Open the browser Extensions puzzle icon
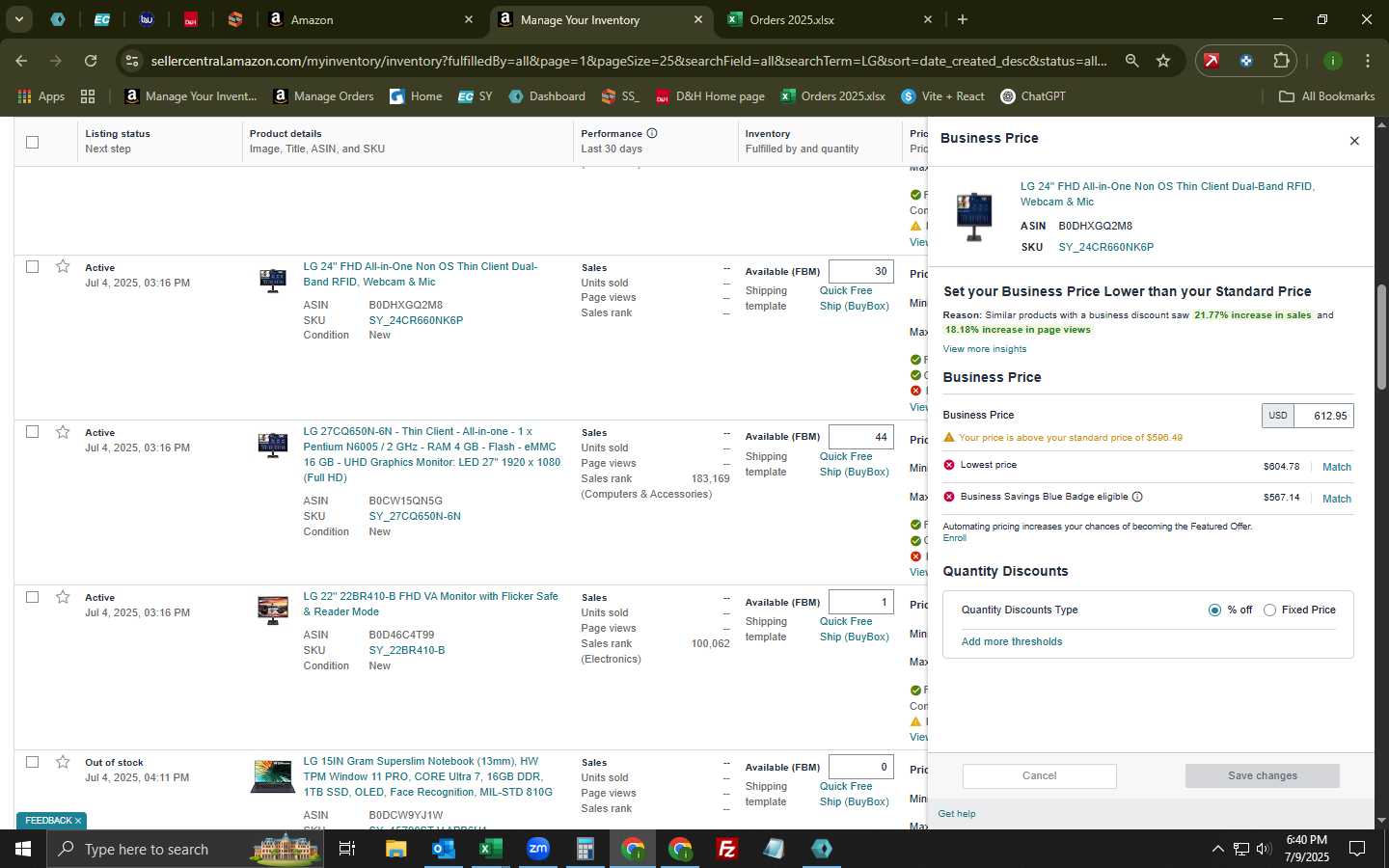The height and width of the screenshot is (868, 1389). [1281, 61]
